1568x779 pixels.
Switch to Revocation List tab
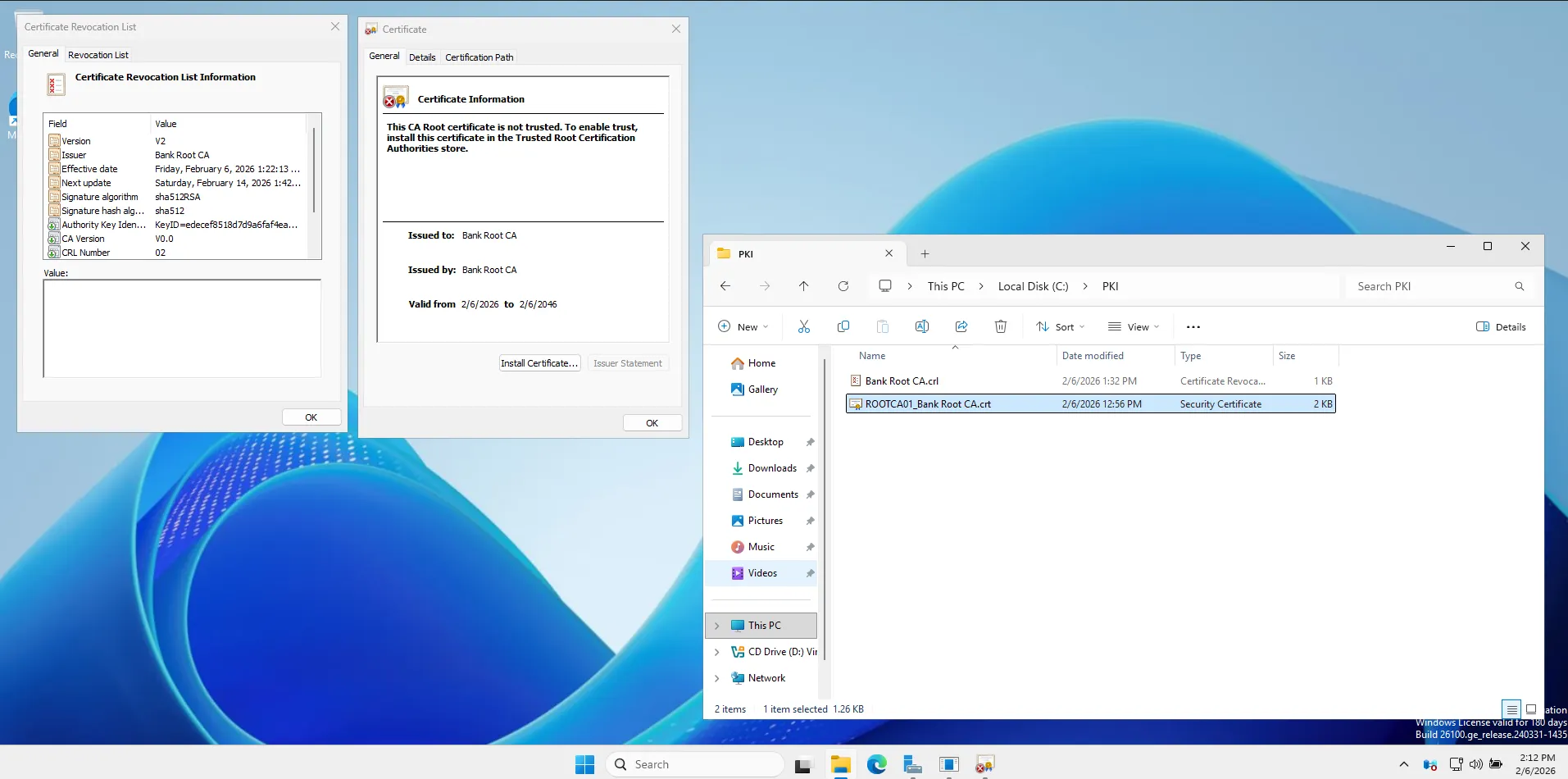click(98, 55)
